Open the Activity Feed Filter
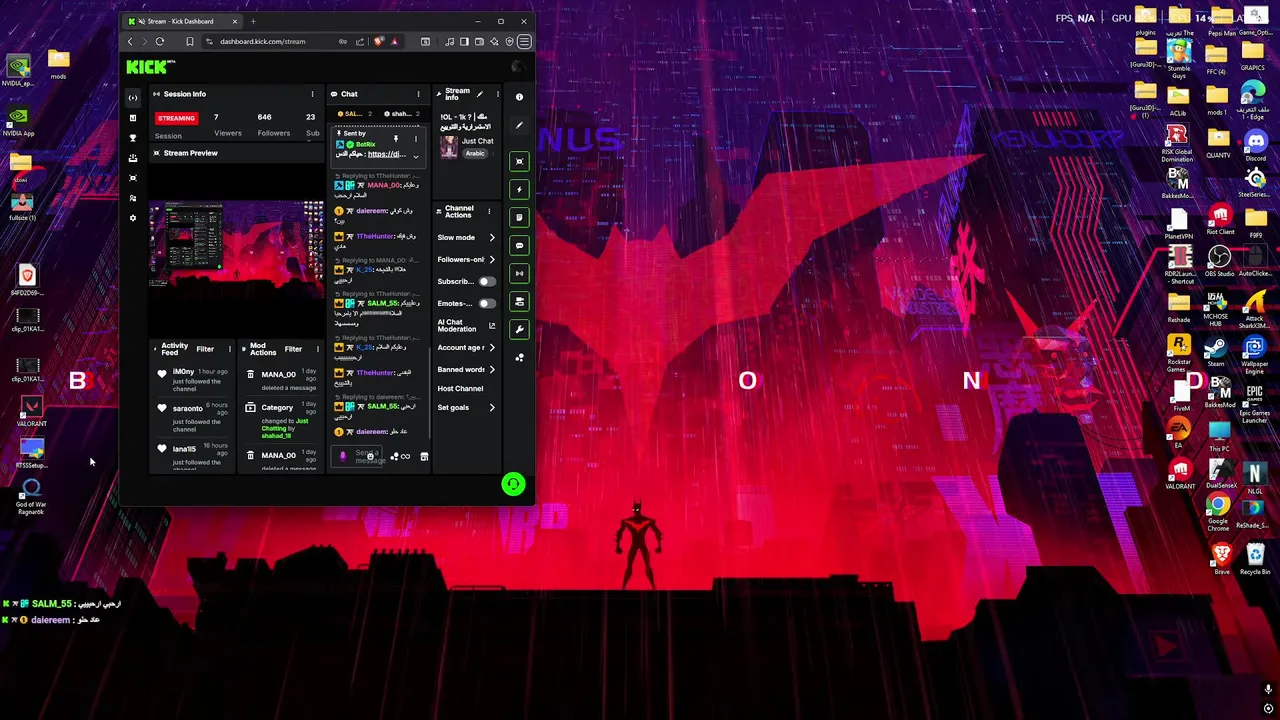Screen dimensions: 1280x720 click(205, 349)
